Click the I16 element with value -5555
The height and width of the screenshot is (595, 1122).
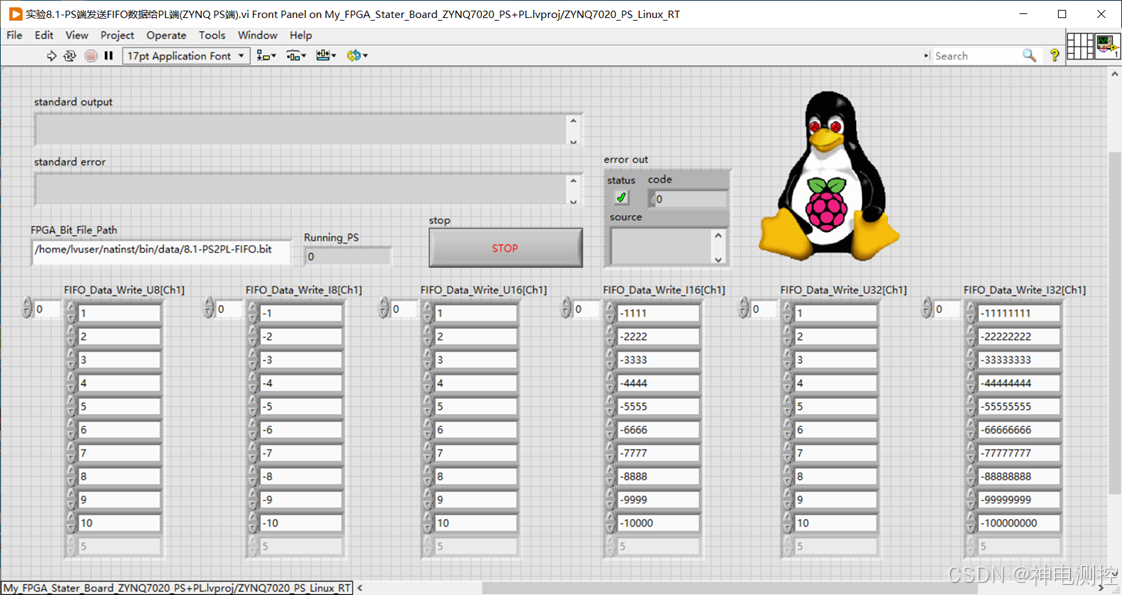(658, 406)
